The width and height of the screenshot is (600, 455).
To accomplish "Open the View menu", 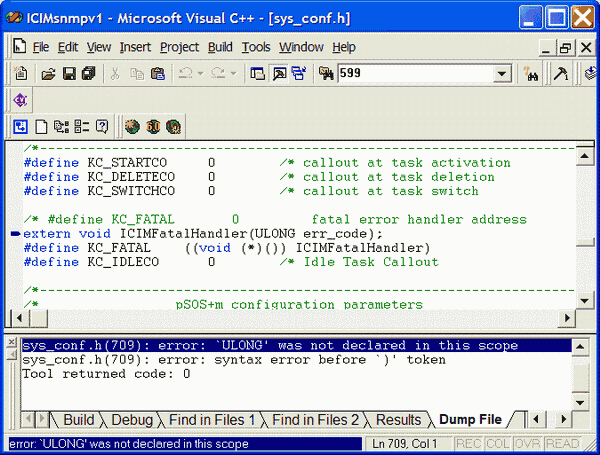I will tap(99, 47).
